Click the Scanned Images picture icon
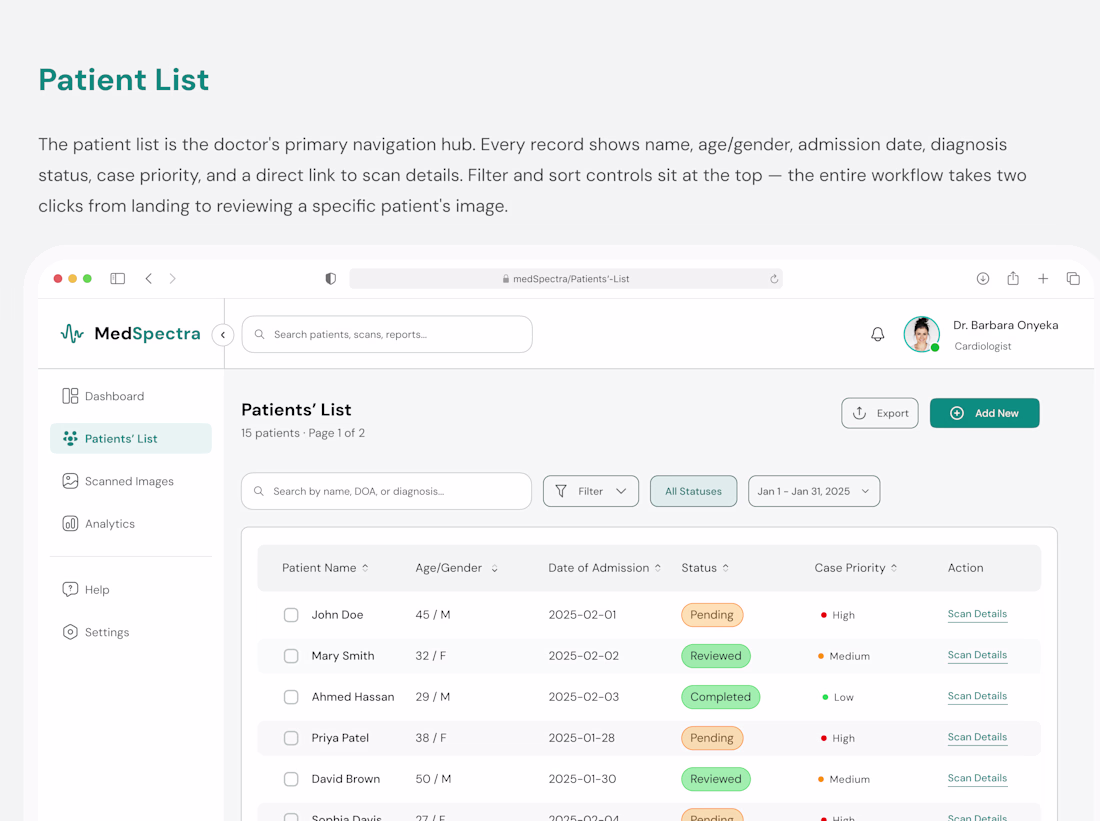 pyautogui.click(x=70, y=481)
